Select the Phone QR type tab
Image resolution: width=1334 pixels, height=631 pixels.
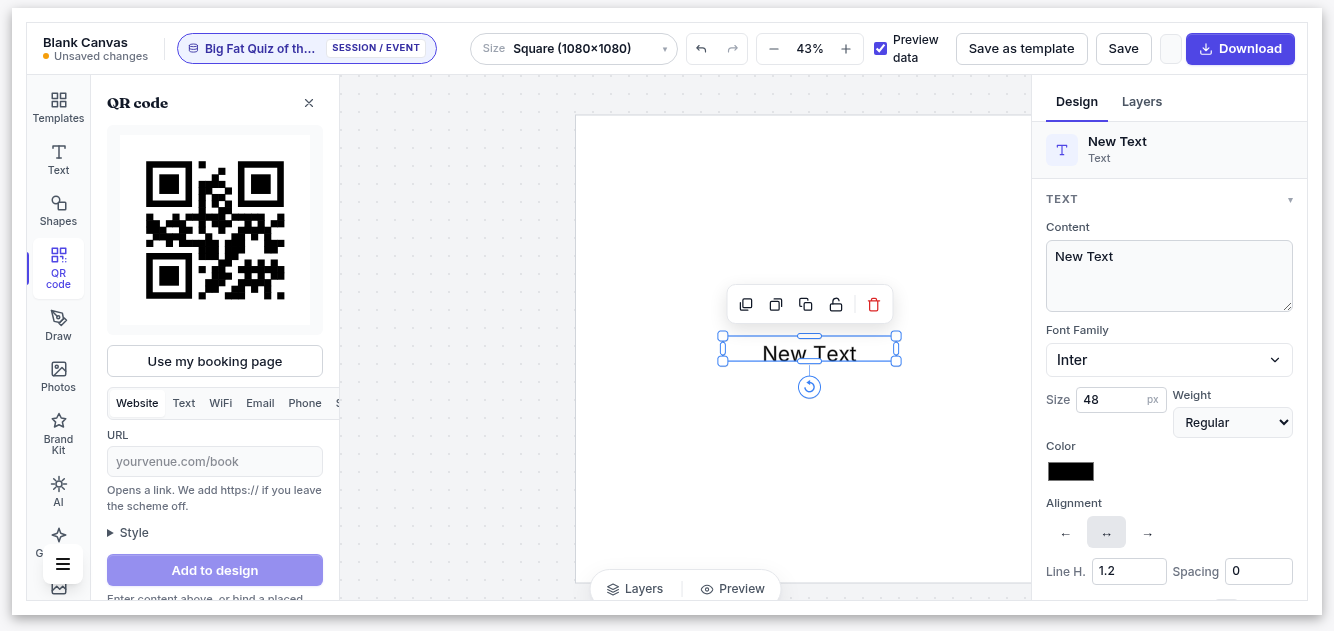click(x=305, y=403)
